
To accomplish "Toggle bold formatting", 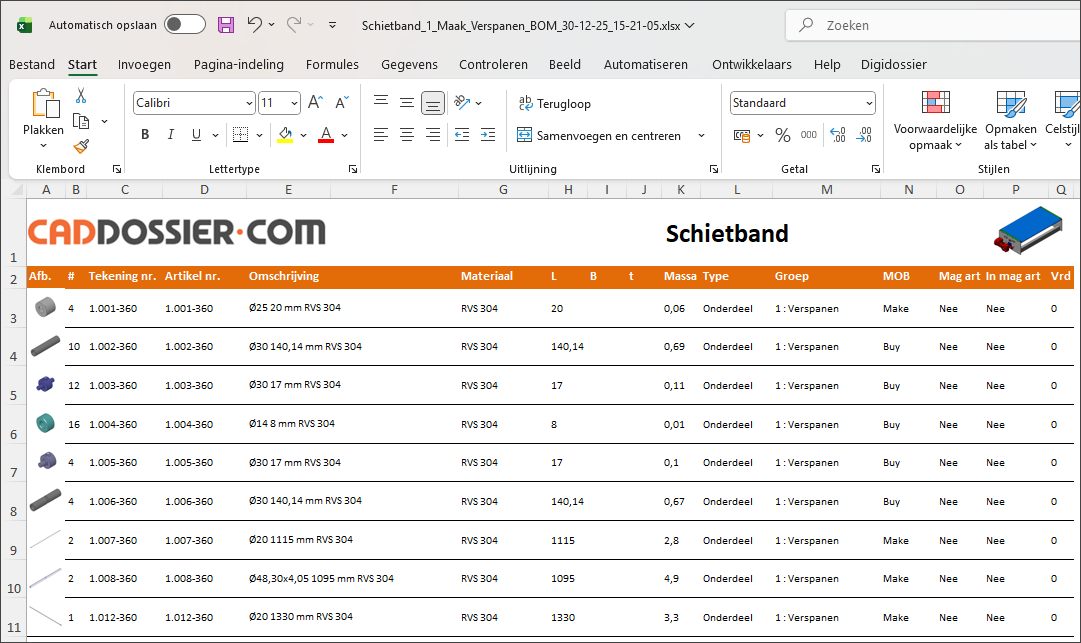I will tap(145, 135).
